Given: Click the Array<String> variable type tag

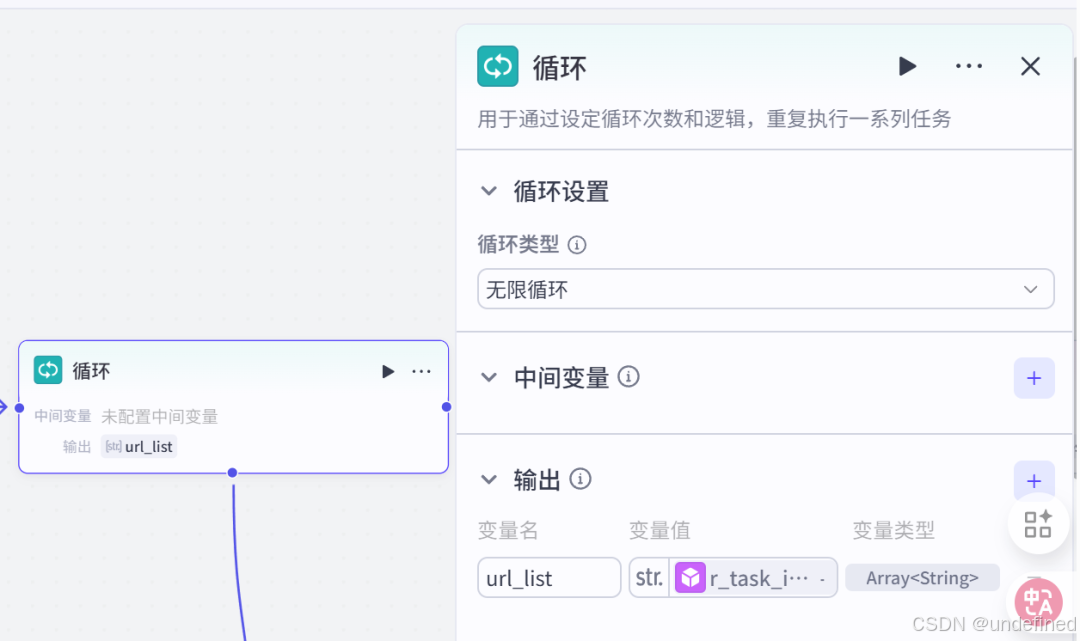Looking at the screenshot, I should click(x=922, y=578).
